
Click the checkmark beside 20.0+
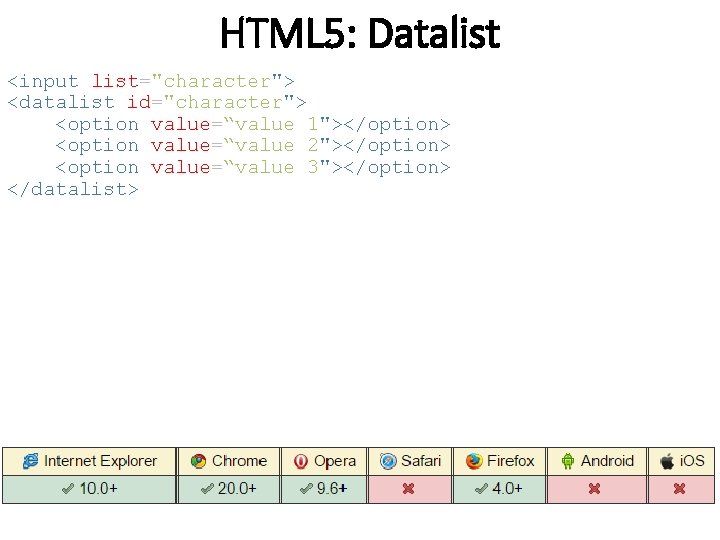(x=207, y=489)
